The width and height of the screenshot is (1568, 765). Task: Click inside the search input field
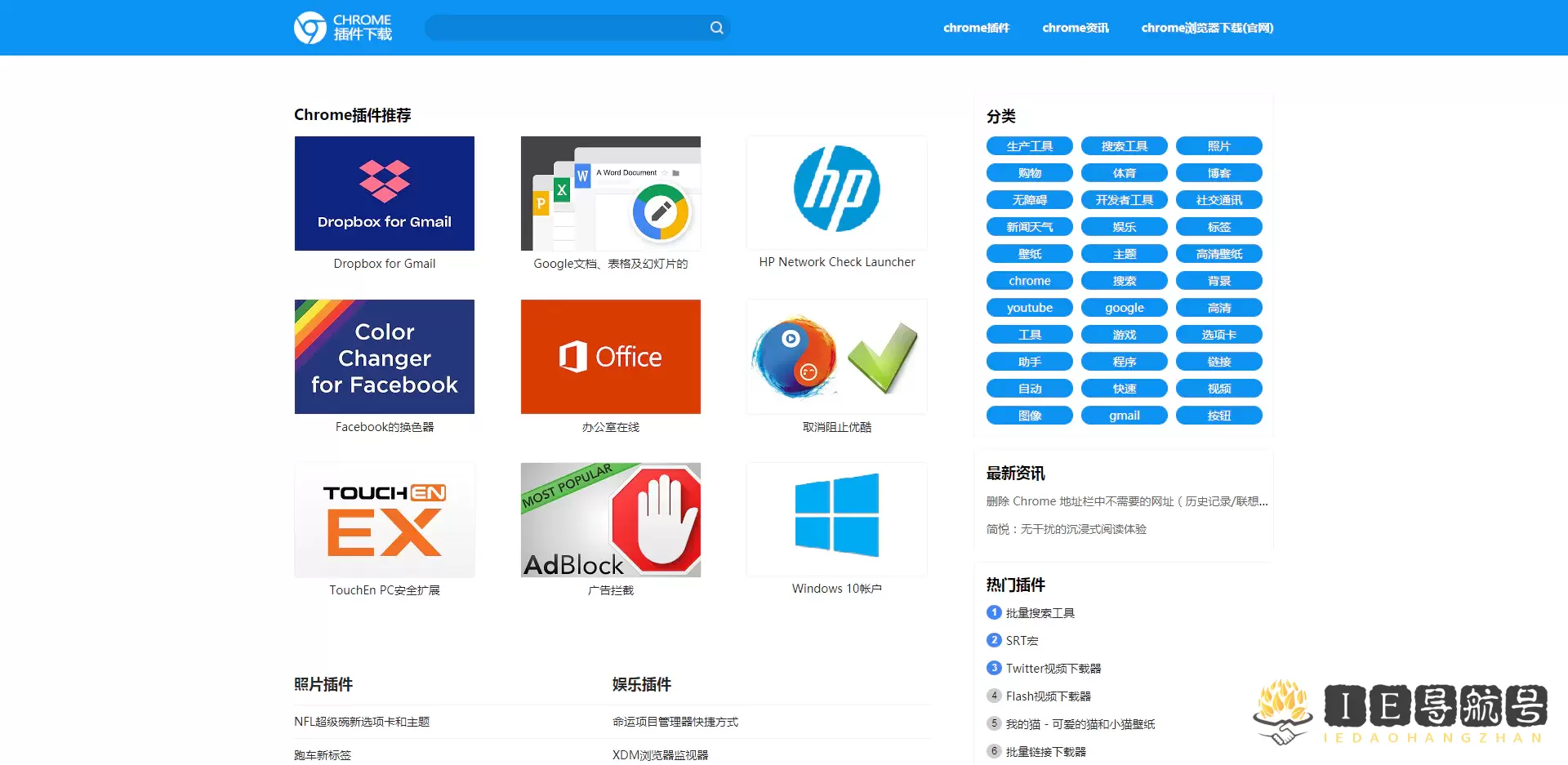[572, 27]
